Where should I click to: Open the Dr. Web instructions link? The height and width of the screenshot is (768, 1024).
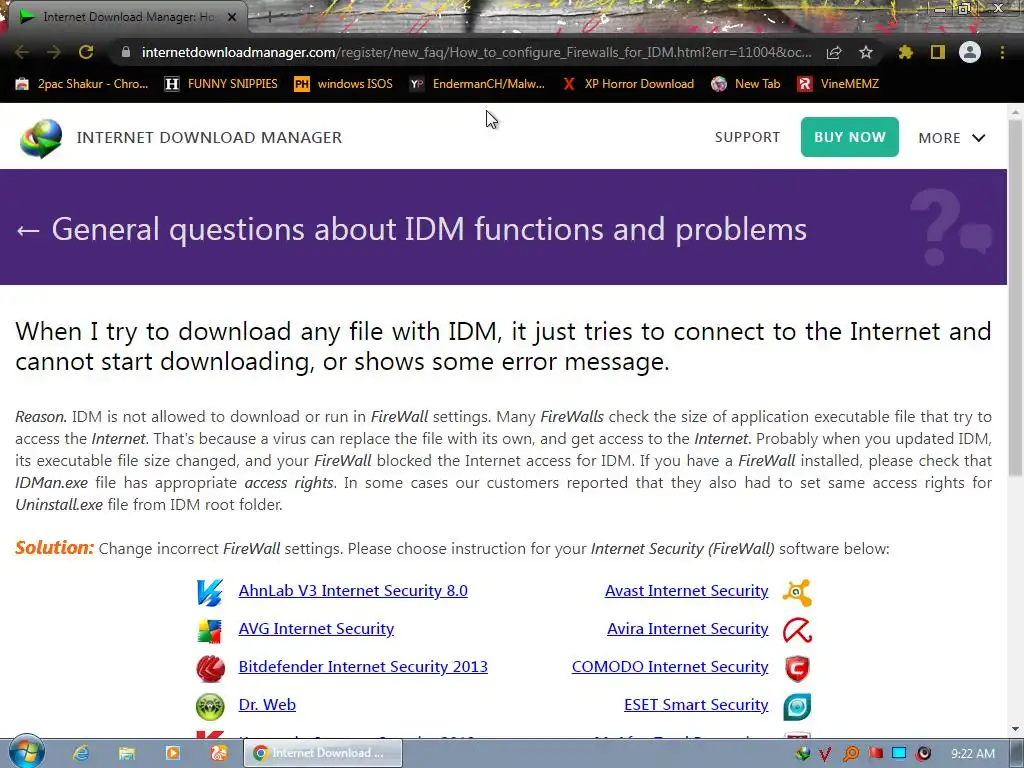[267, 704]
